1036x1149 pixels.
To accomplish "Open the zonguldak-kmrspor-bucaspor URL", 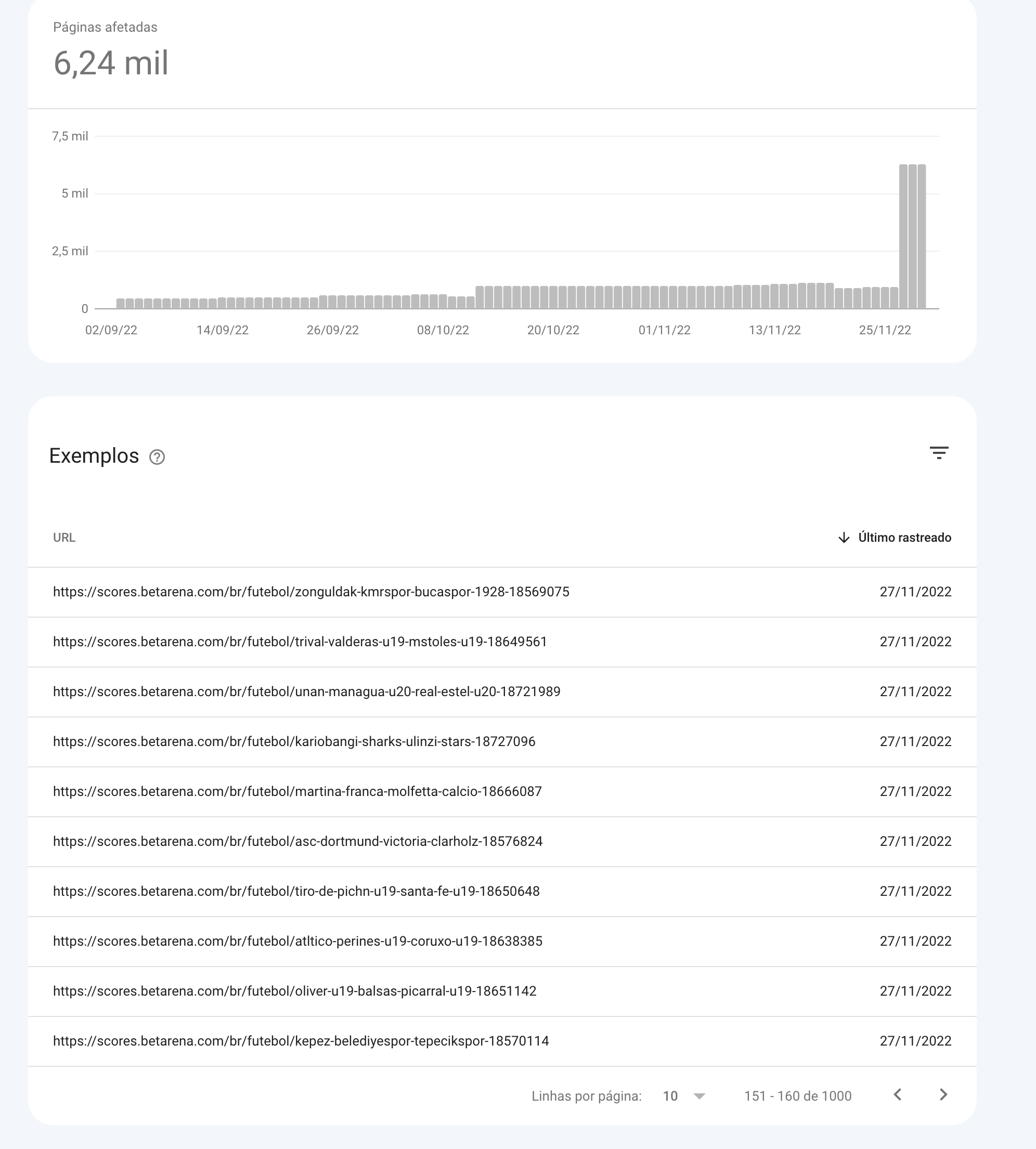I will point(311,591).
